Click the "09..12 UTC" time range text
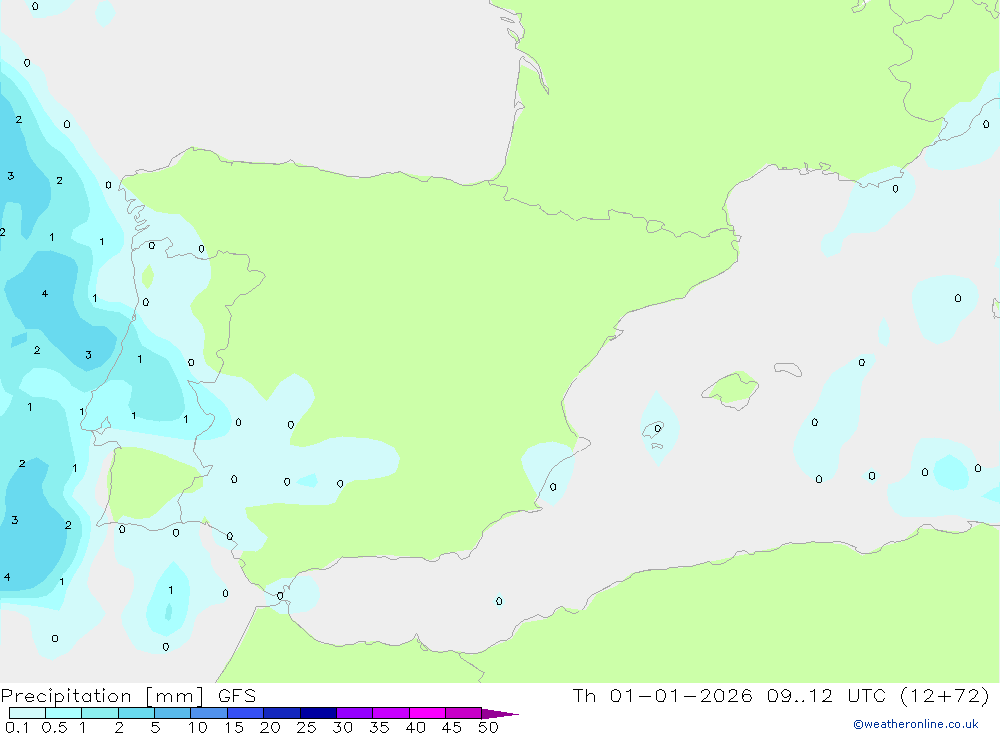The image size is (1000, 733). click(827, 695)
